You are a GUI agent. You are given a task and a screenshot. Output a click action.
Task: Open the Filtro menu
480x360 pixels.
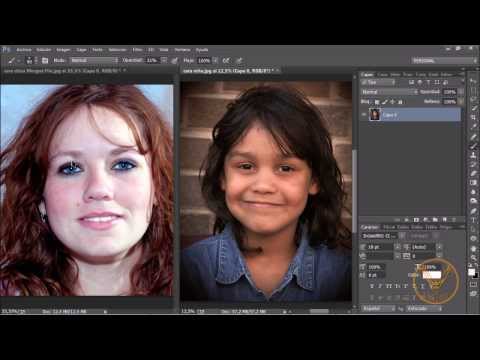tap(137, 50)
